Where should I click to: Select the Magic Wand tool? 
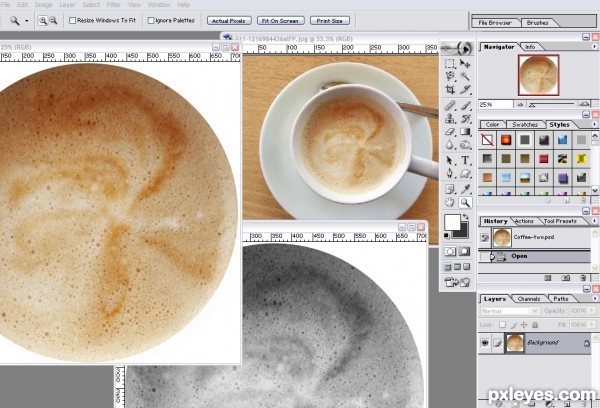(465, 76)
